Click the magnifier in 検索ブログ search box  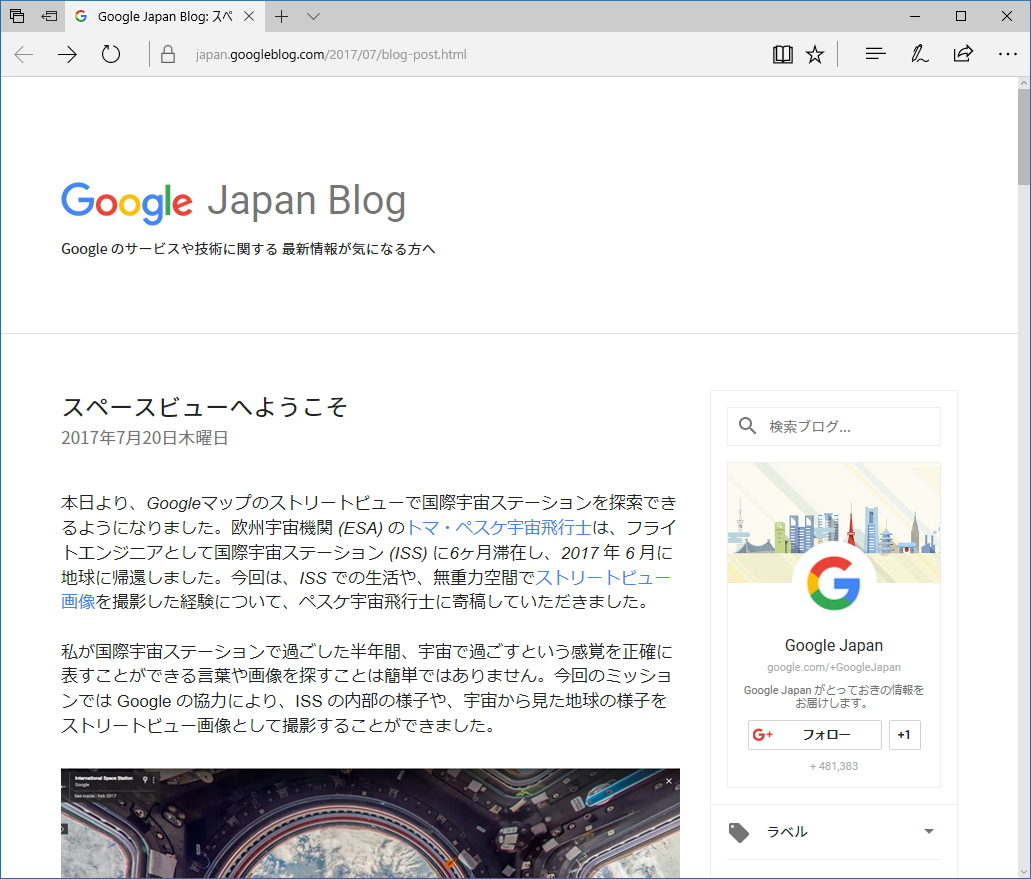(x=747, y=426)
